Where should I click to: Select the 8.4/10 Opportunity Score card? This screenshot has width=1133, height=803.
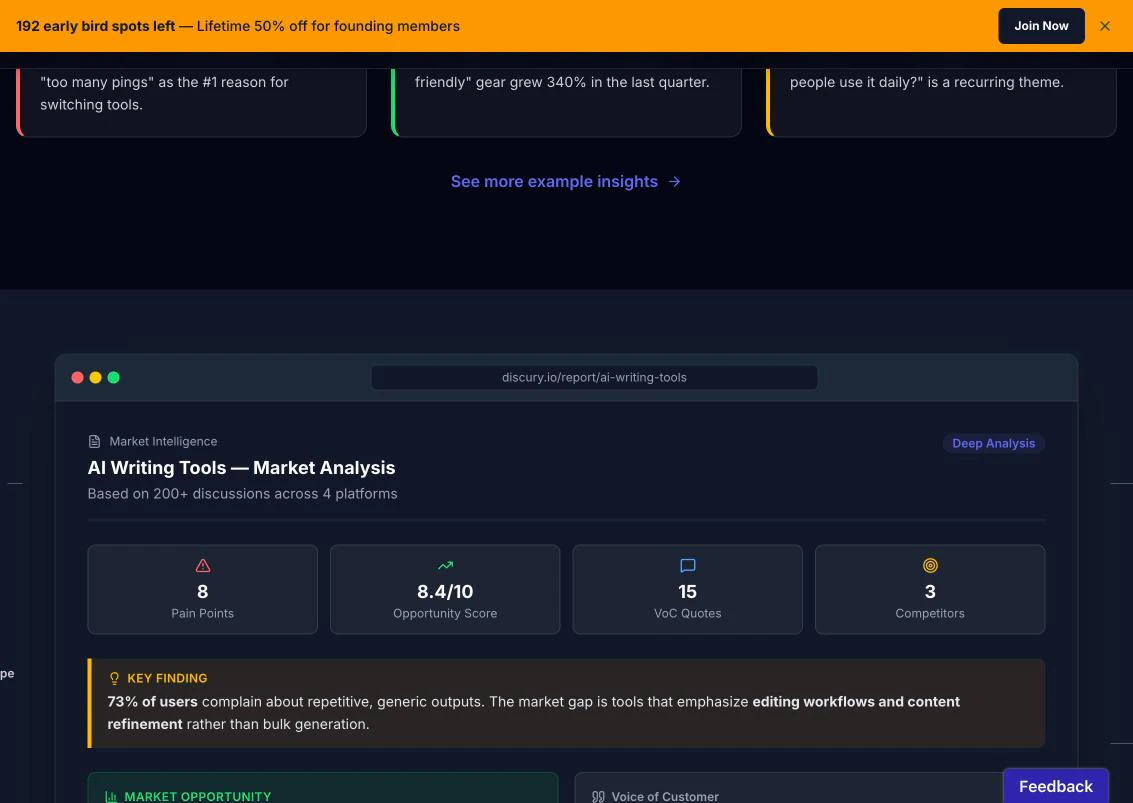click(x=445, y=589)
